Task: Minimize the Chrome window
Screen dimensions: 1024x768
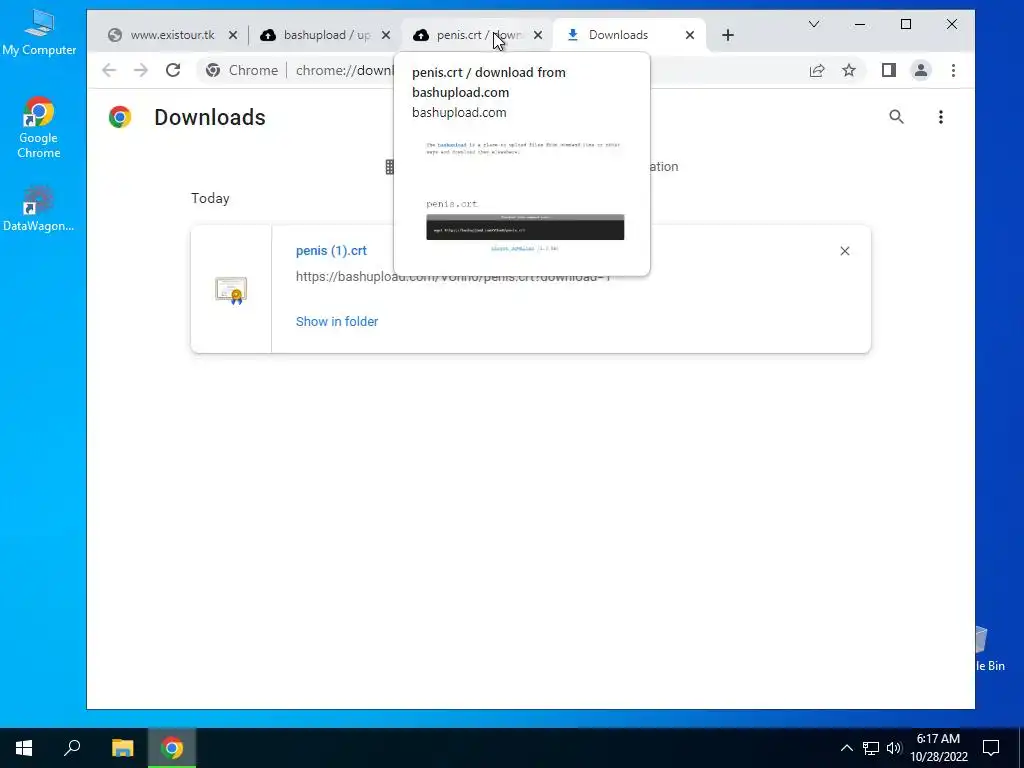Action: [860, 24]
